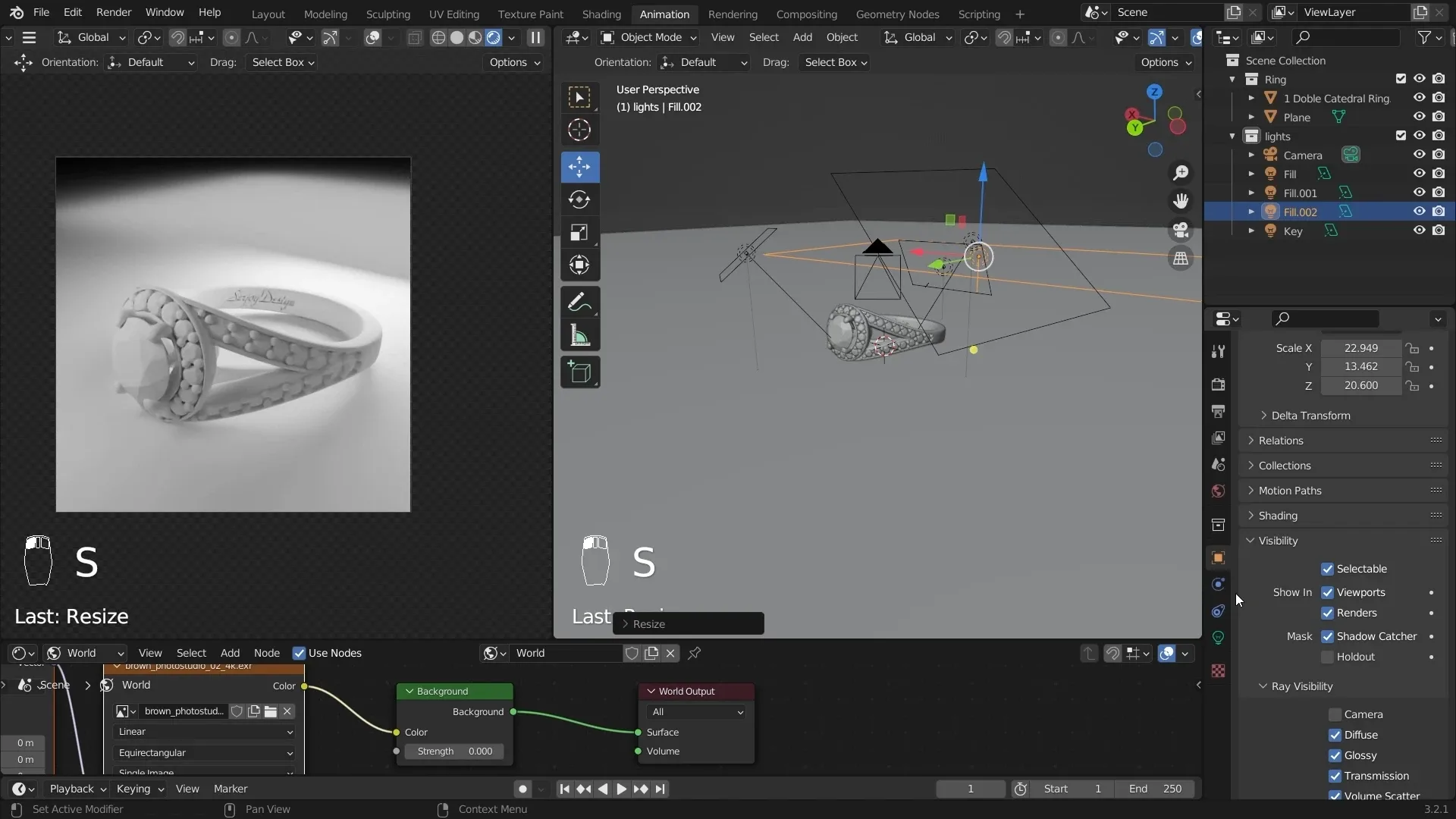Switch perspective/orthographic grid icon

tap(1181, 259)
